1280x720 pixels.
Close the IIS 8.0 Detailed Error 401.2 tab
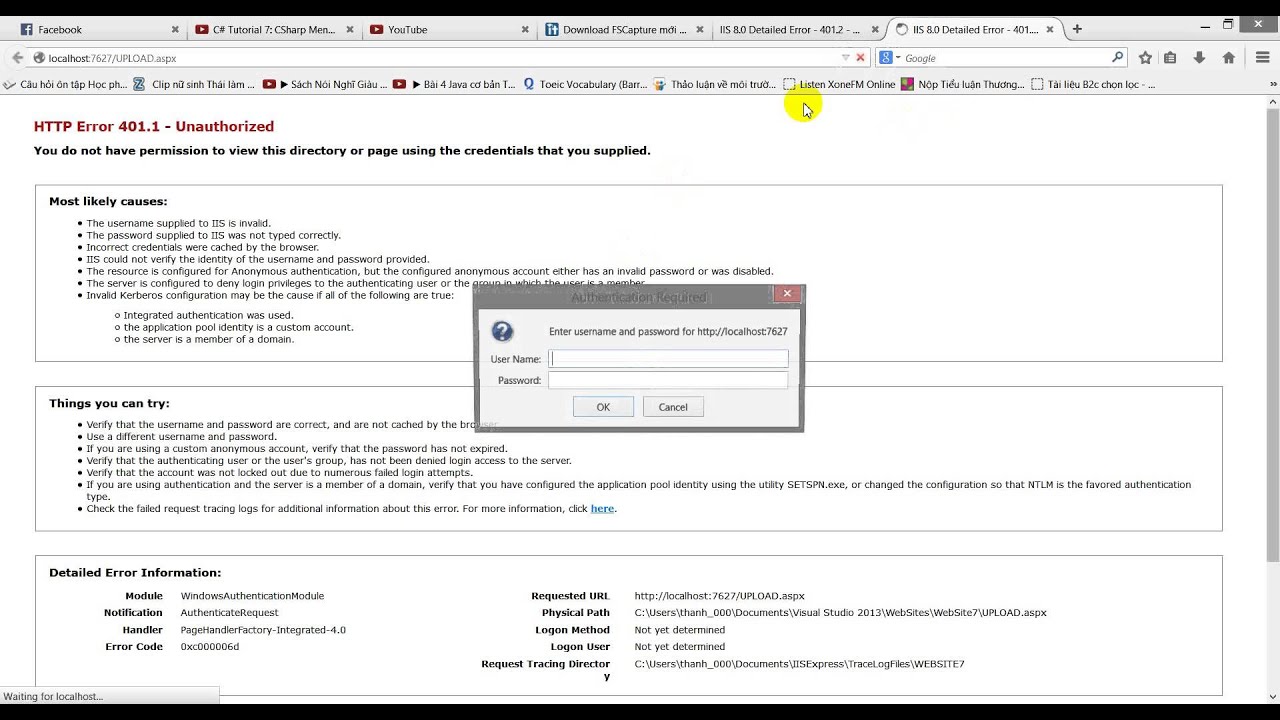(x=873, y=30)
